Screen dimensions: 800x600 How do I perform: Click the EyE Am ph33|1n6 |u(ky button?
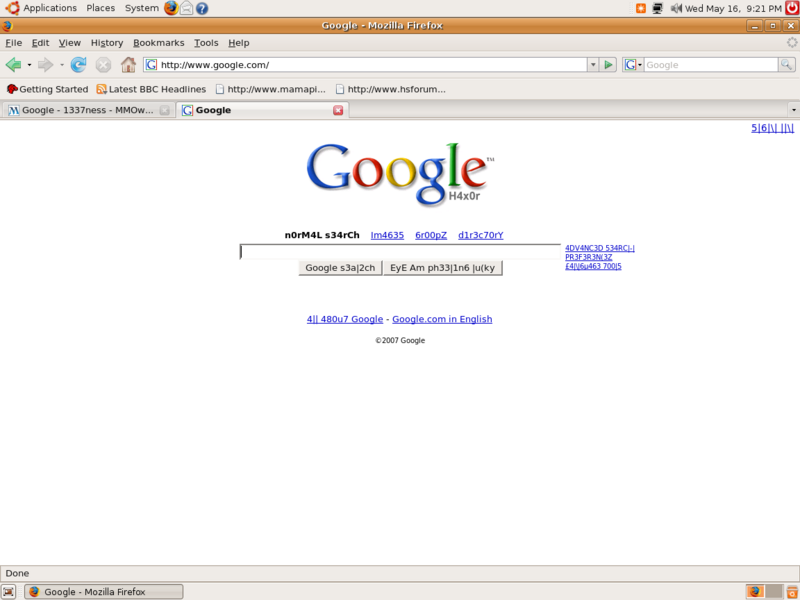443,268
